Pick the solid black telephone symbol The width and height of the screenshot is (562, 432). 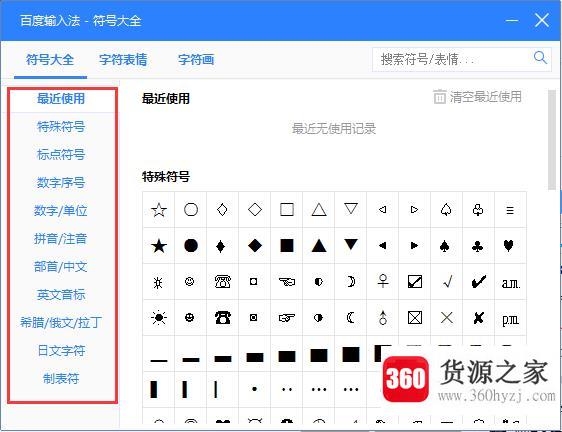coord(223,318)
